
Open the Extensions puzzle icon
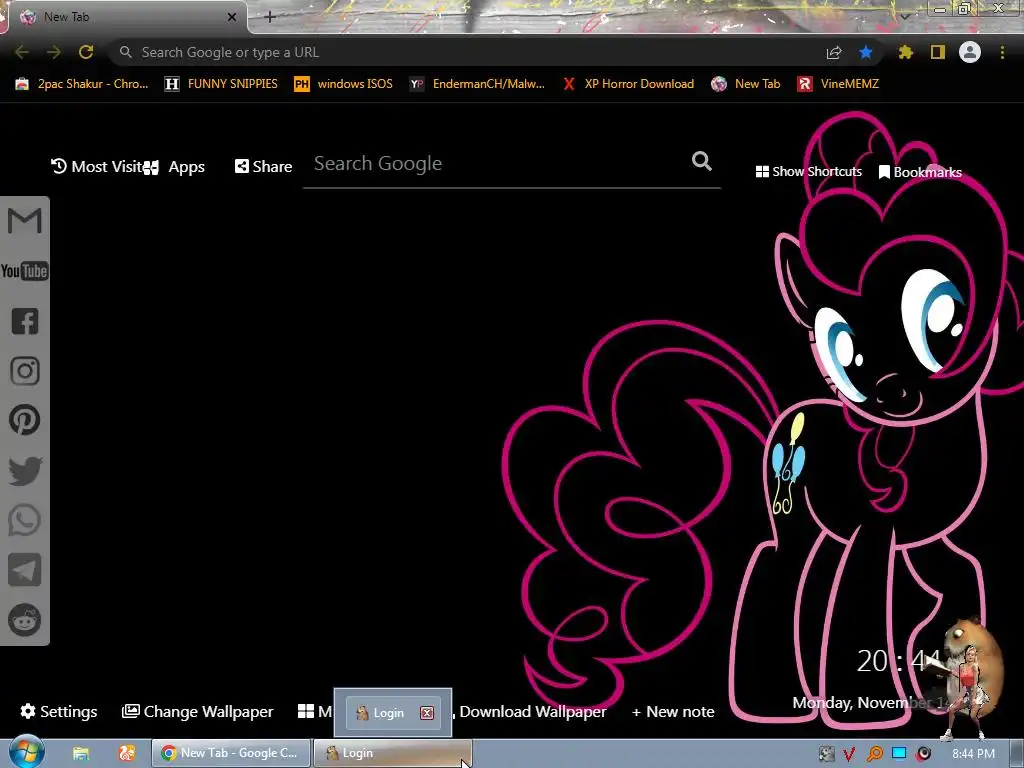click(906, 52)
